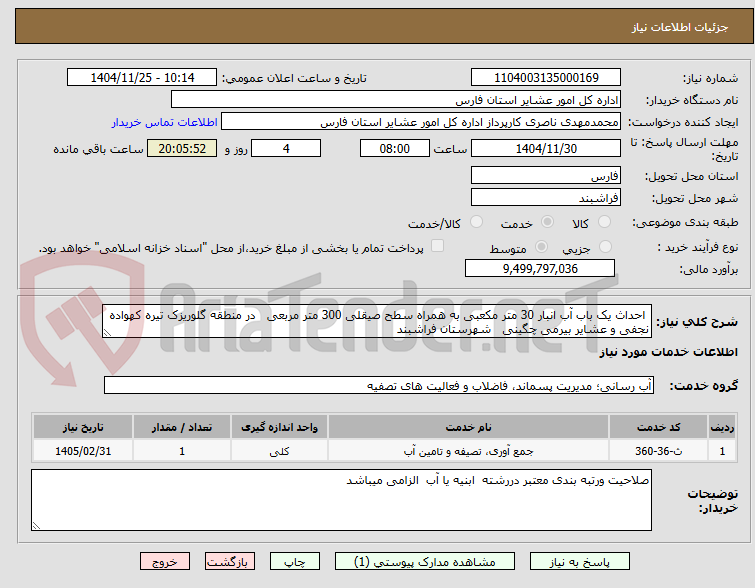Click service code cell ث-36-360

[x=658, y=451]
